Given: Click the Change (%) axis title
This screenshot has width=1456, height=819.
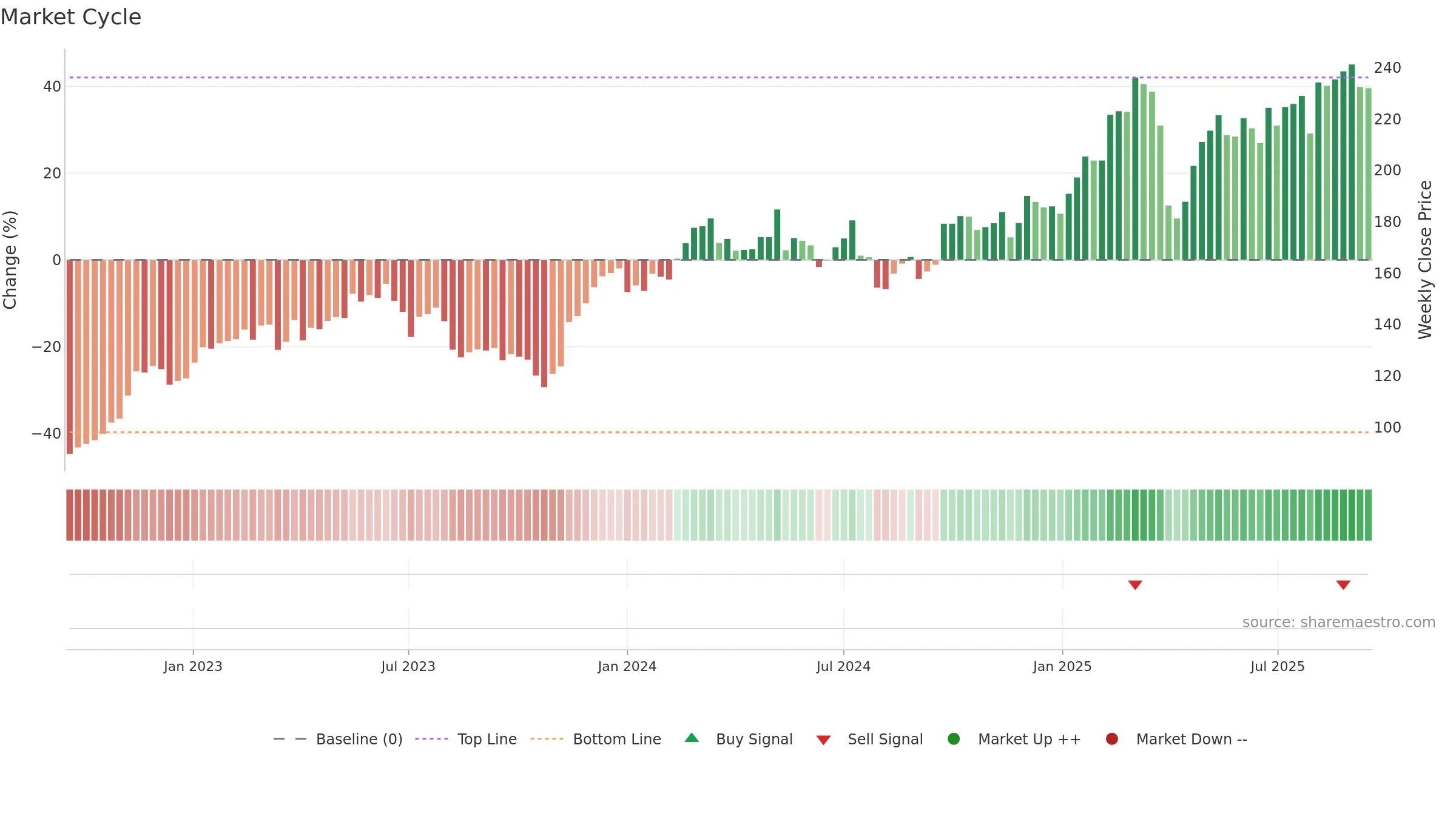Looking at the screenshot, I should click(10, 260).
